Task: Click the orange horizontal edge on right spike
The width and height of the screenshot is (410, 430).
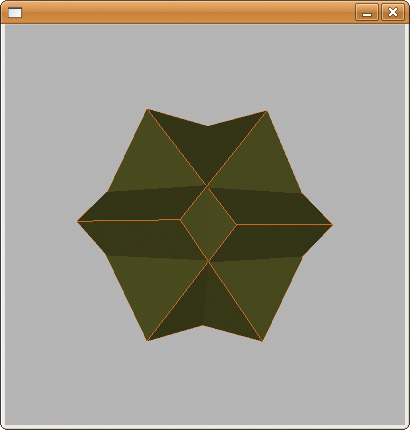Action: click(284, 225)
